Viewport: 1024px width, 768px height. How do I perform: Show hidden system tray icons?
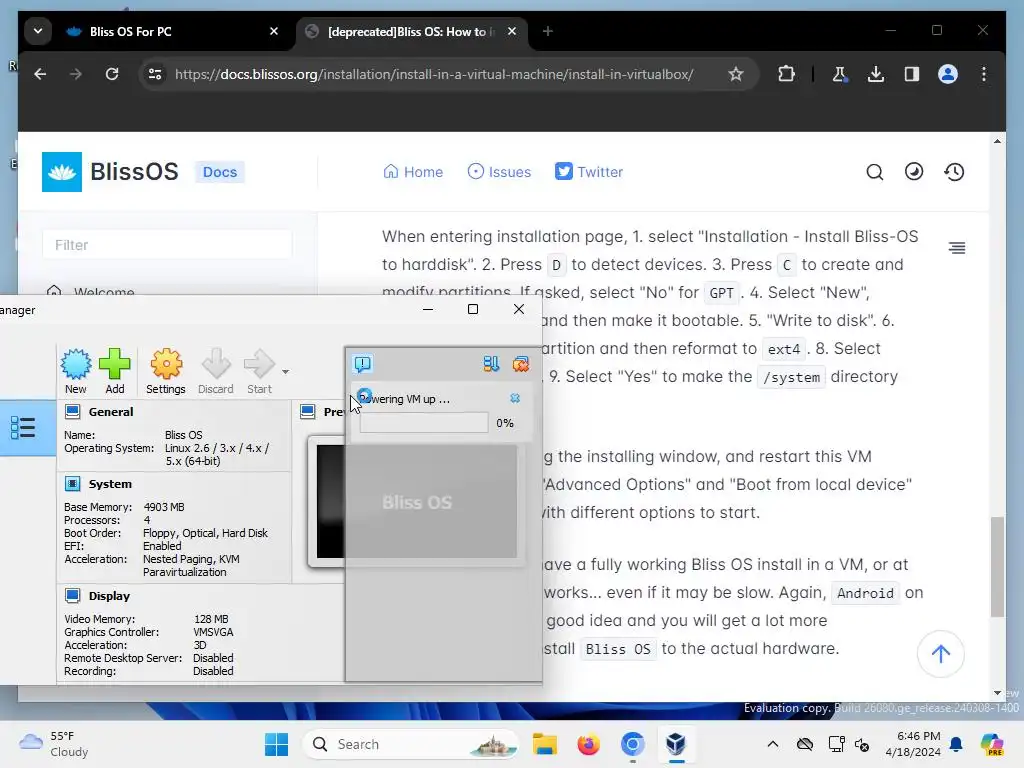[x=773, y=744]
